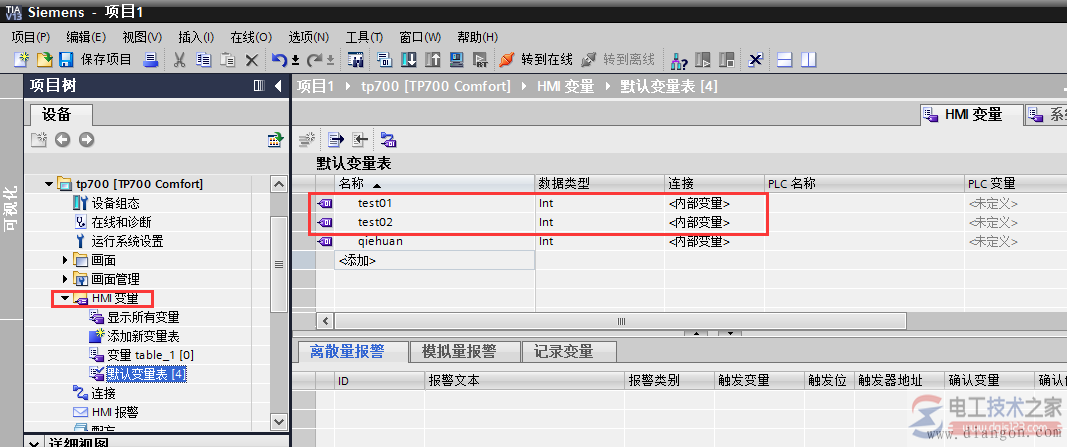Open the 选项(N) menu
Screen dimensions: 1067x447
pyautogui.click(x=308, y=37)
